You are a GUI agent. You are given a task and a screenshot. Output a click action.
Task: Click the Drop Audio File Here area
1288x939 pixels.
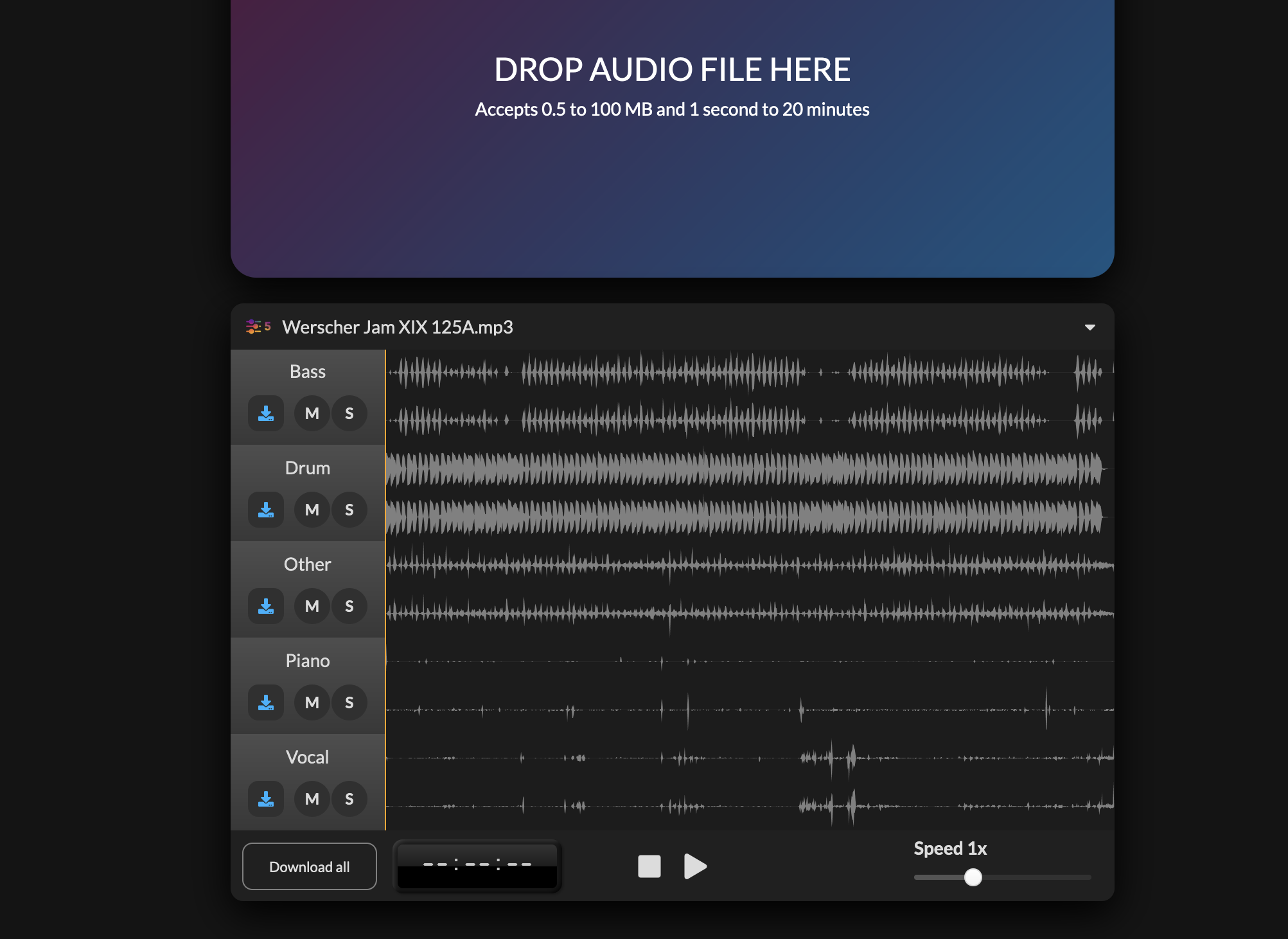pyautogui.click(x=672, y=138)
